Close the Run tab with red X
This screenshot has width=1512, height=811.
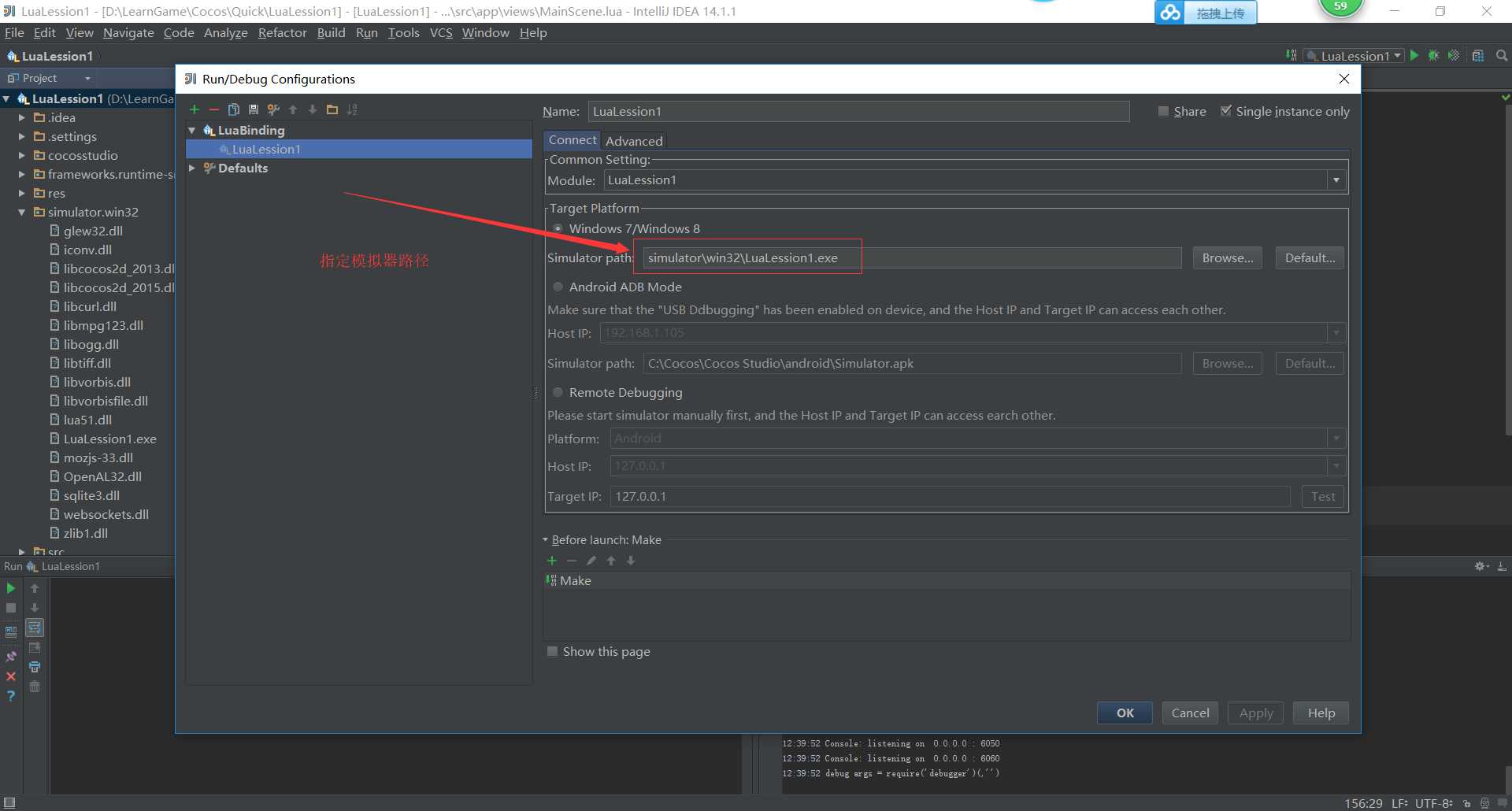pyautogui.click(x=11, y=676)
